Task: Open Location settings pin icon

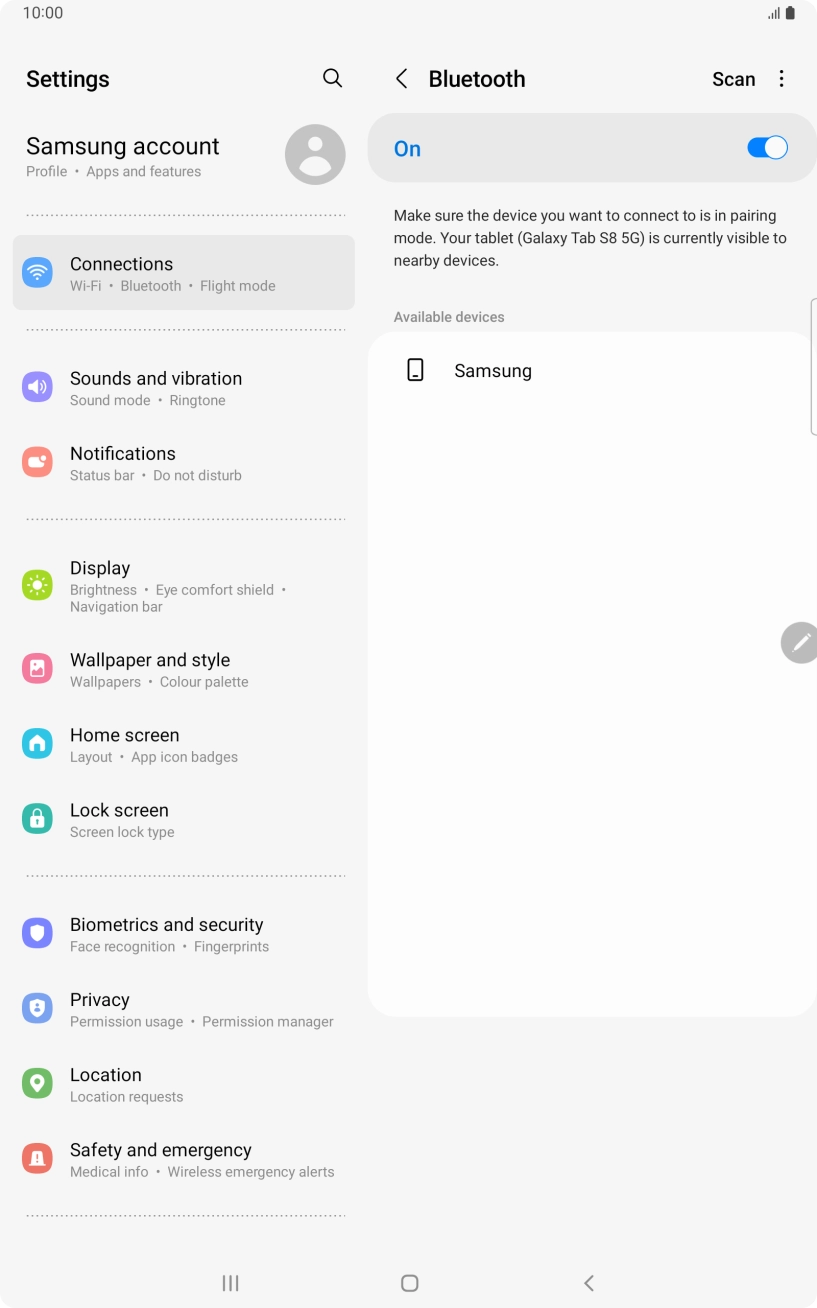Action: [37, 1083]
